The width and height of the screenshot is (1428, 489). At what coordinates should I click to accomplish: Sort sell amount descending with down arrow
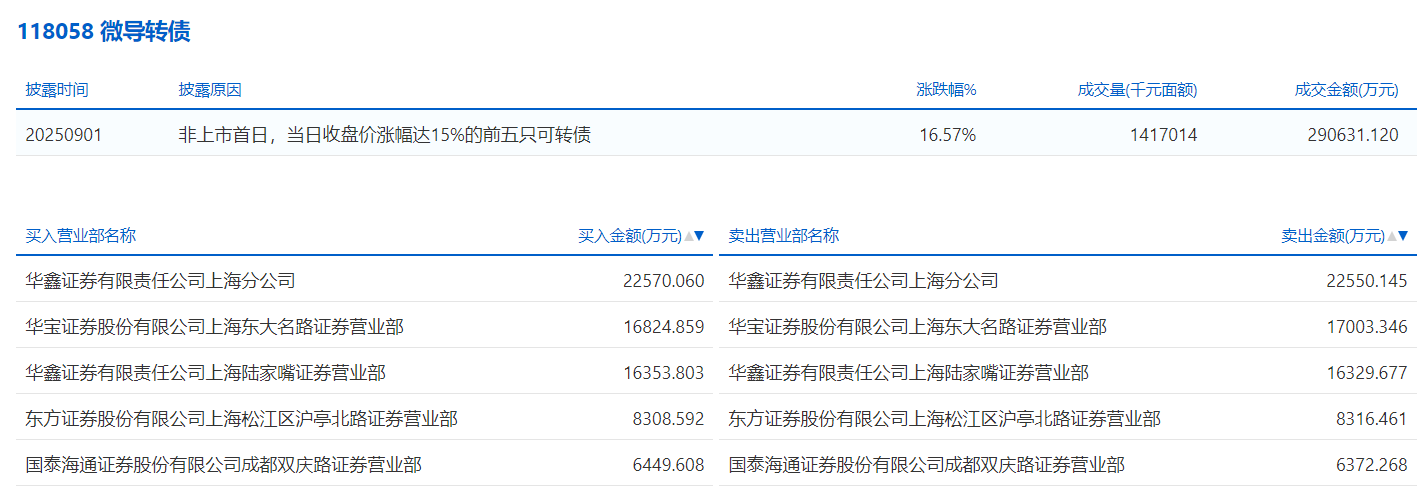click(x=1403, y=237)
